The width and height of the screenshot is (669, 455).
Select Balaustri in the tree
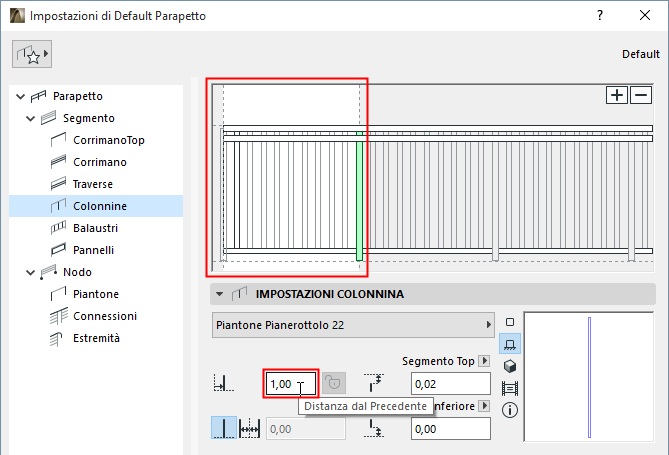tap(96, 228)
